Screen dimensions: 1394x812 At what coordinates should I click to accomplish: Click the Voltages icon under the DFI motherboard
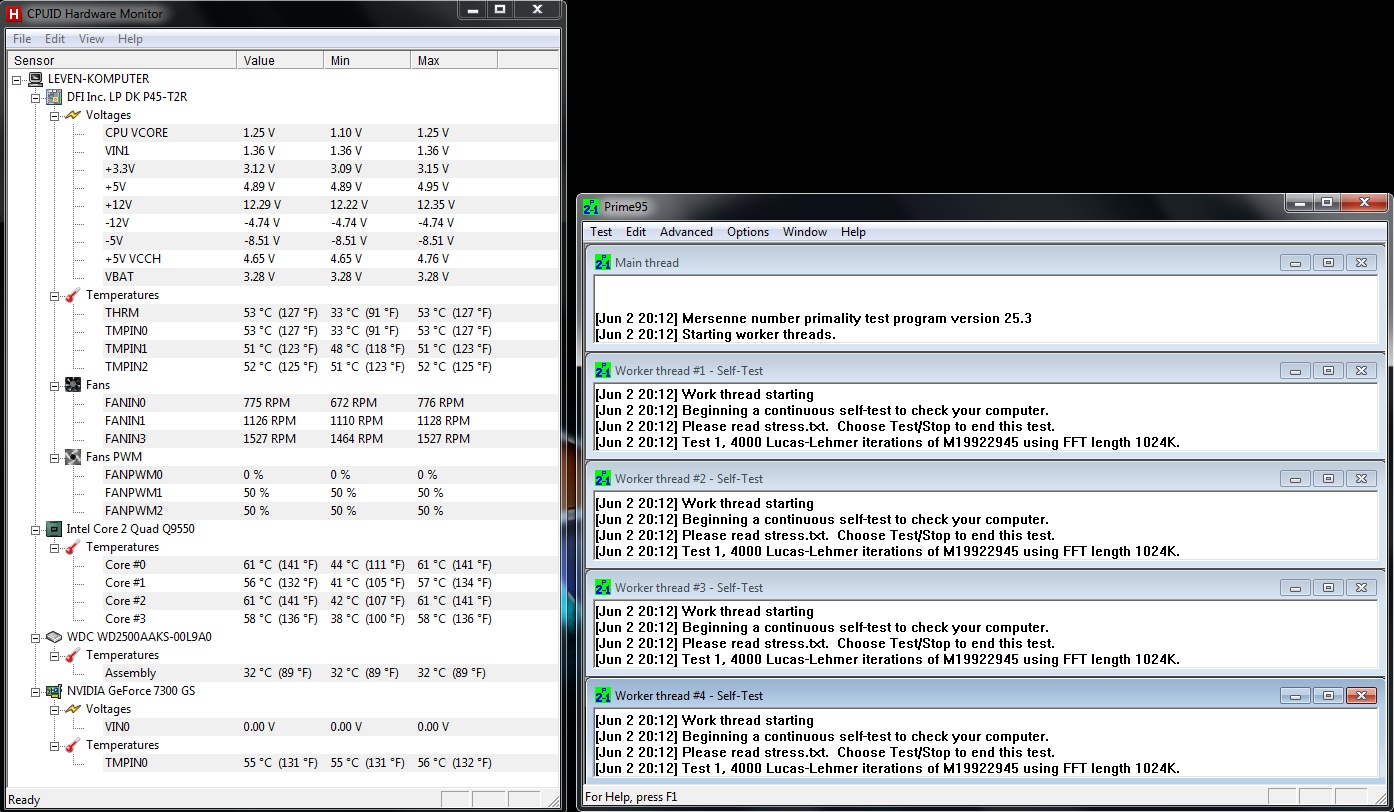[x=73, y=115]
